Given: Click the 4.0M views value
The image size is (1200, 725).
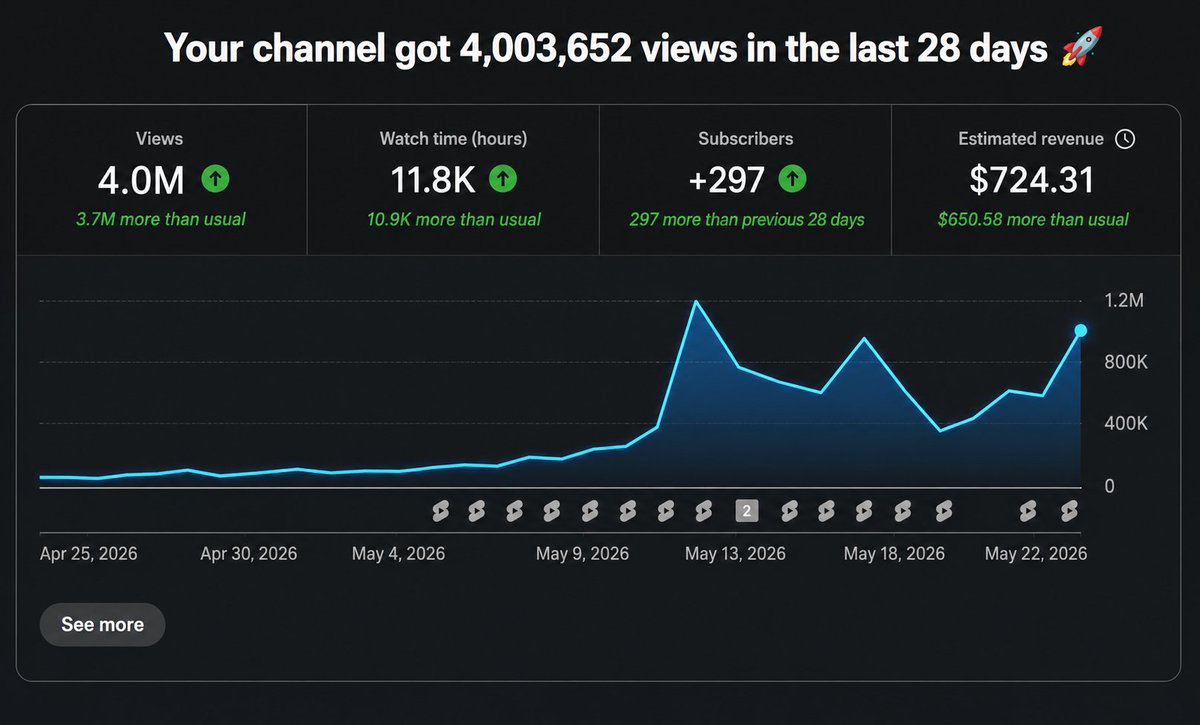Looking at the screenshot, I should (141, 181).
